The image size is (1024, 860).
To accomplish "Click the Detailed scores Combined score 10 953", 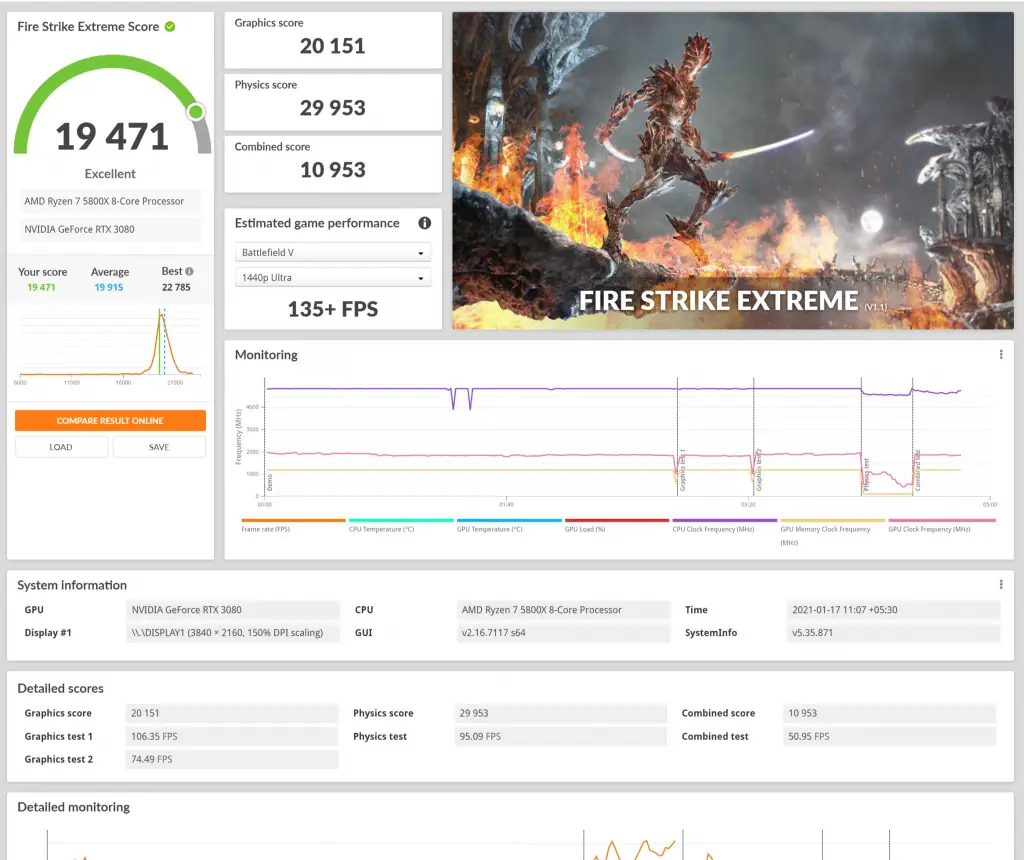I will (x=889, y=713).
